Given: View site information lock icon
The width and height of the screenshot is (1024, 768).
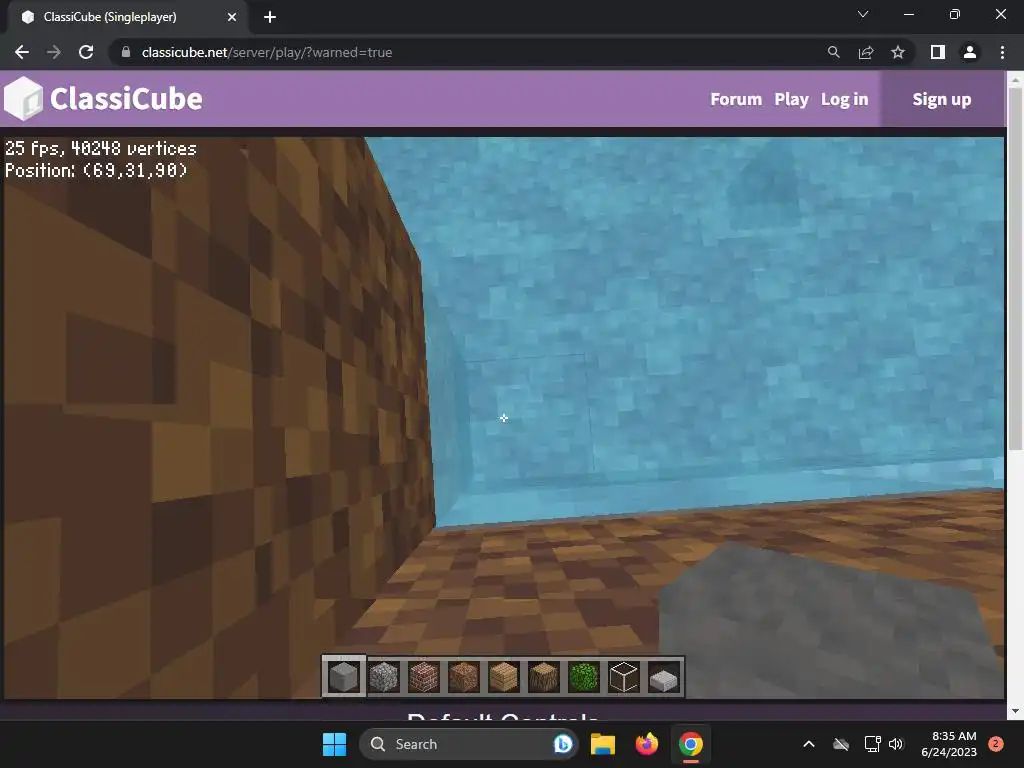Looking at the screenshot, I should 126,52.
